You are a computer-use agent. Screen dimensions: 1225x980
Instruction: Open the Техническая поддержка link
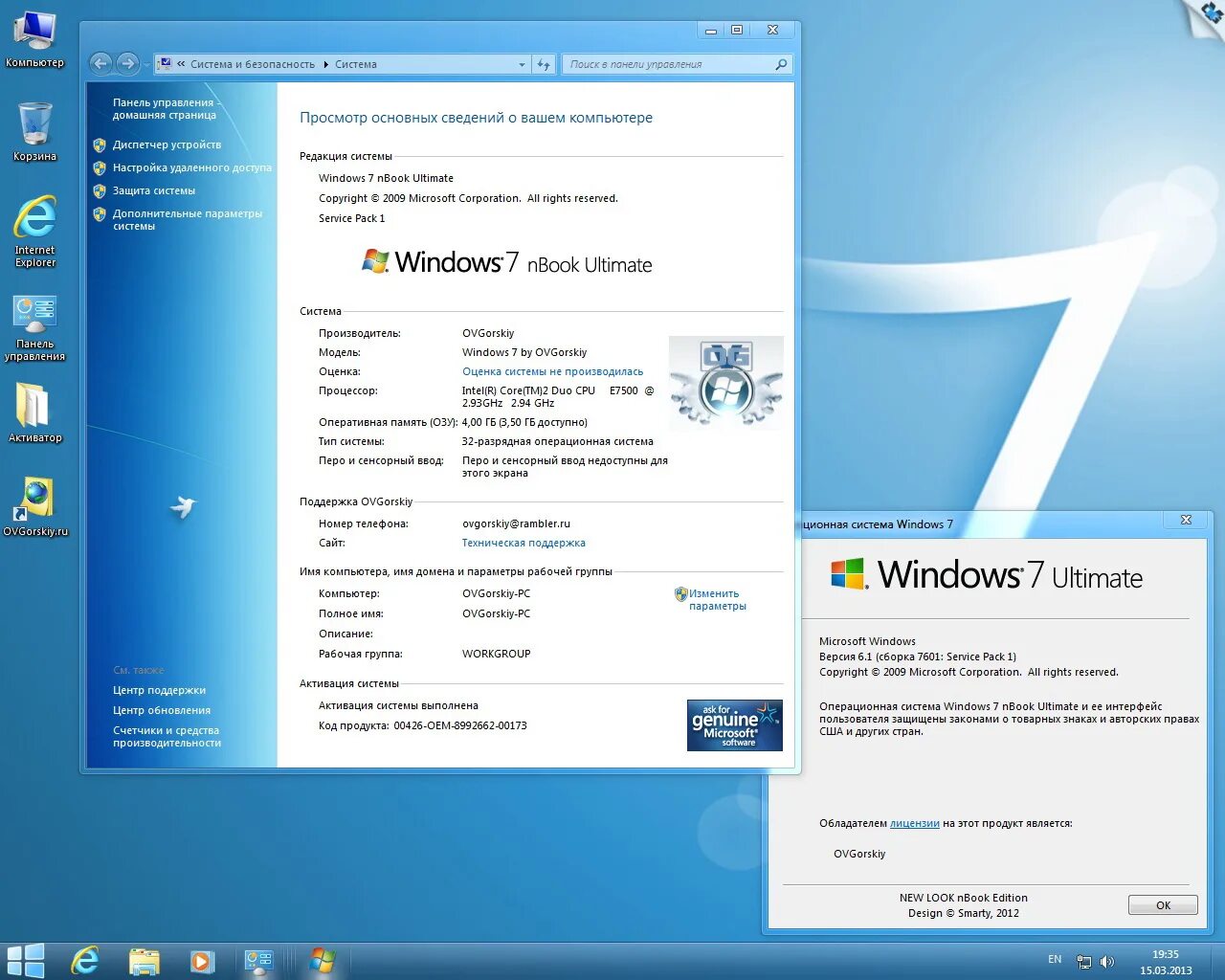pyautogui.click(x=523, y=543)
